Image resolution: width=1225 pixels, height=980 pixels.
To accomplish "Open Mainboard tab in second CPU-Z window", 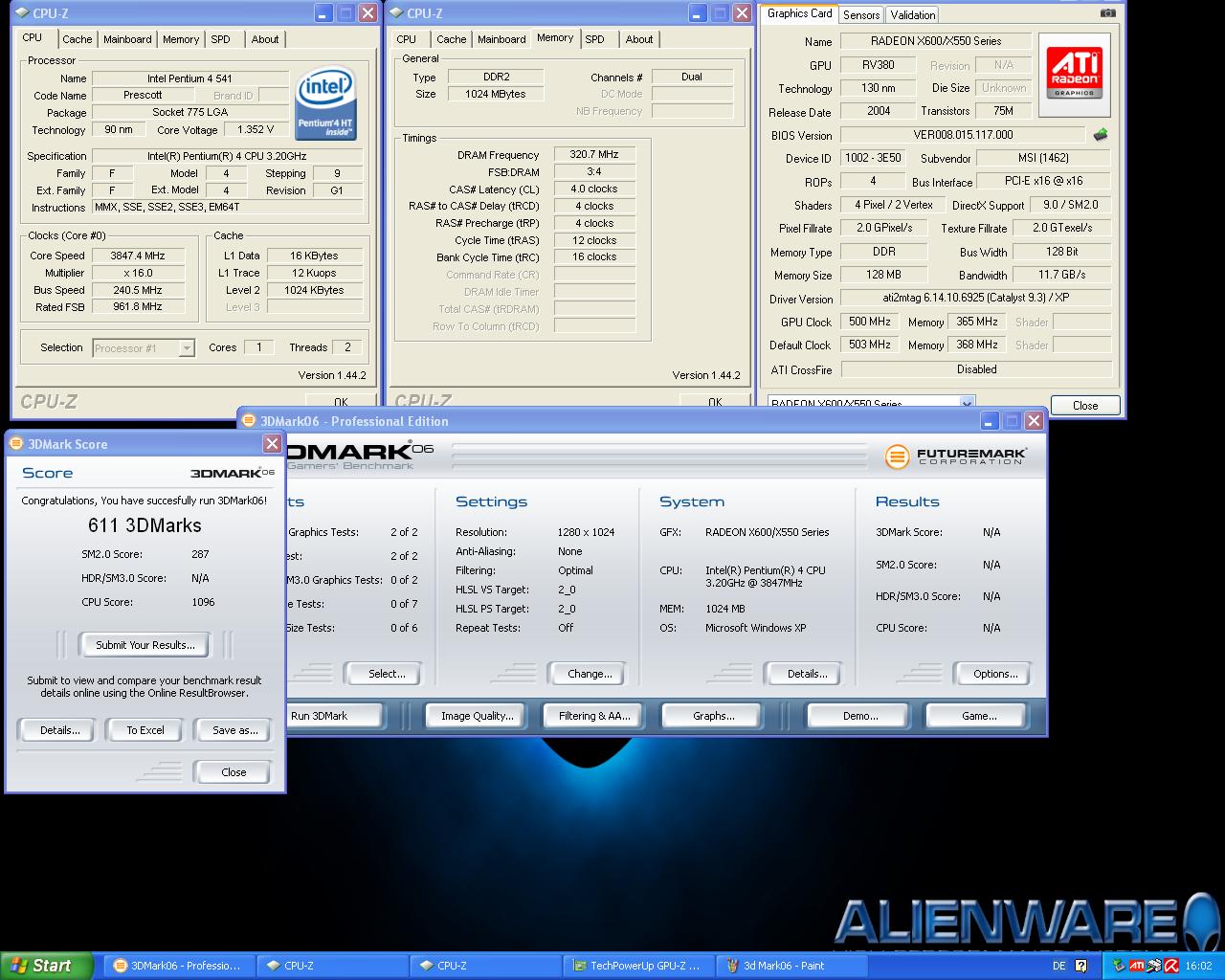I will coord(501,39).
